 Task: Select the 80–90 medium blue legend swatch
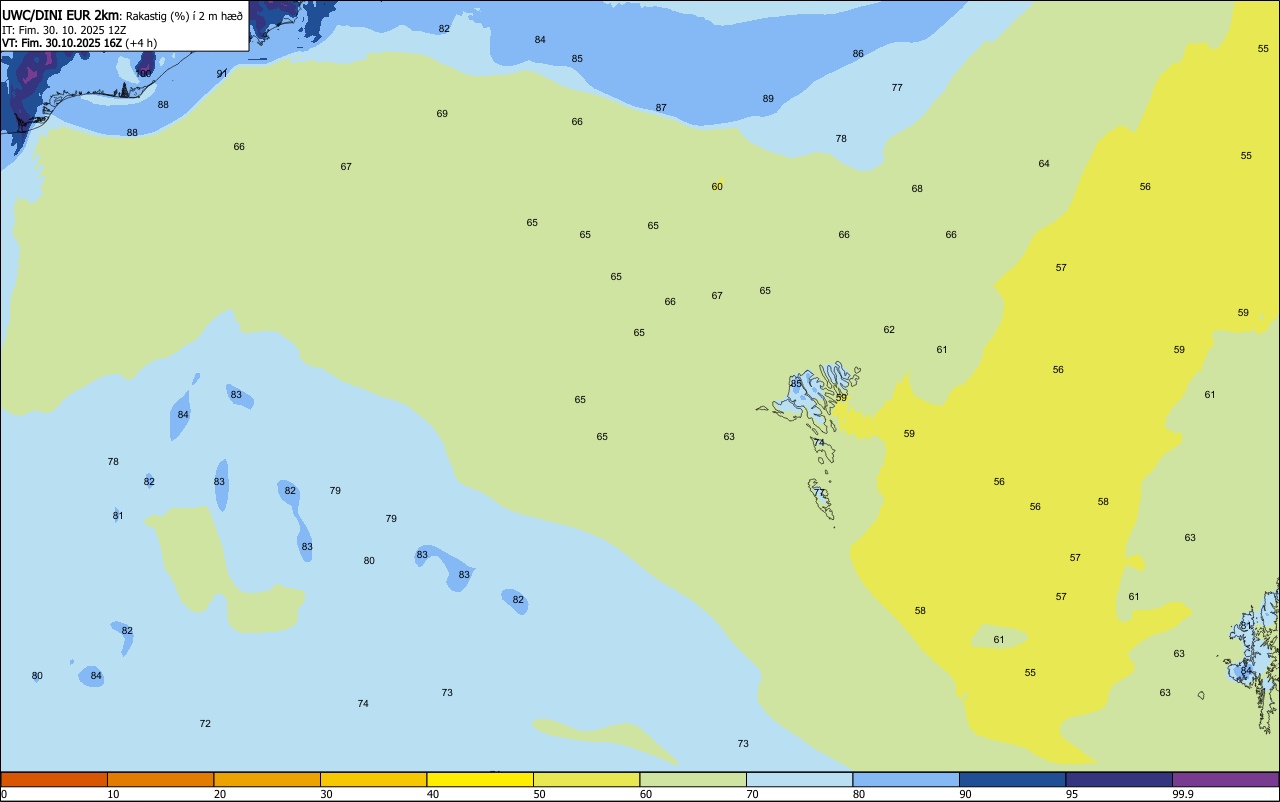[906, 779]
